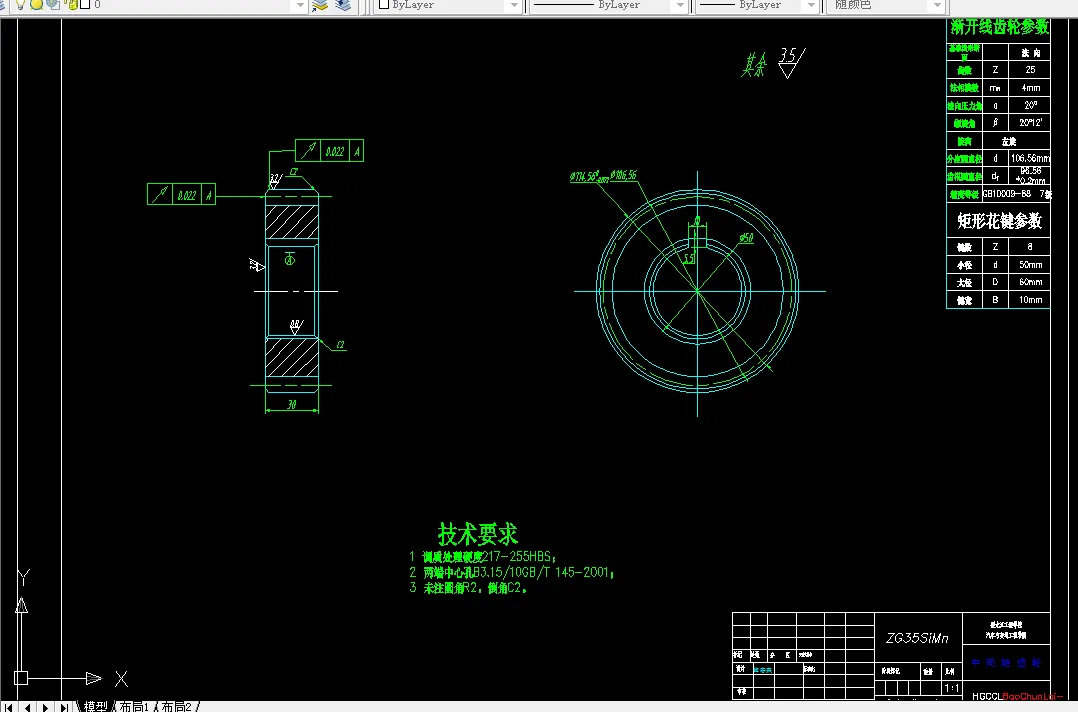Image resolution: width=1078 pixels, height=712 pixels.
Task: Select the 1:1 scale cell in title block
Action: [x=952, y=688]
